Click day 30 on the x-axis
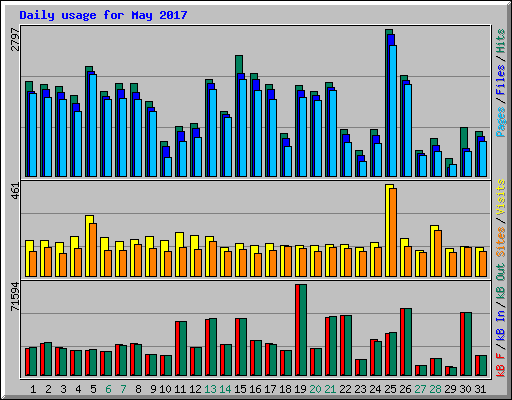Image resolution: width=512 pixels, height=400 pixels. click(x=465, y=389)
